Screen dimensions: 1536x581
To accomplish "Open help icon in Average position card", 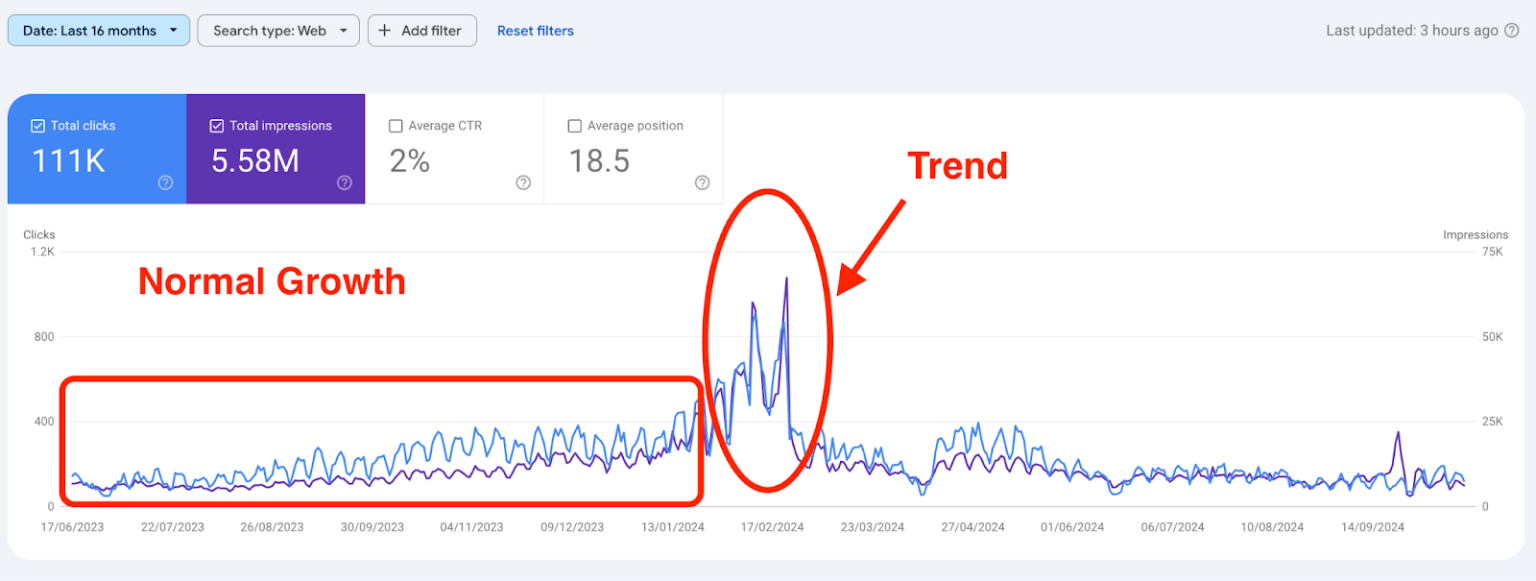I will pos(702,182).
